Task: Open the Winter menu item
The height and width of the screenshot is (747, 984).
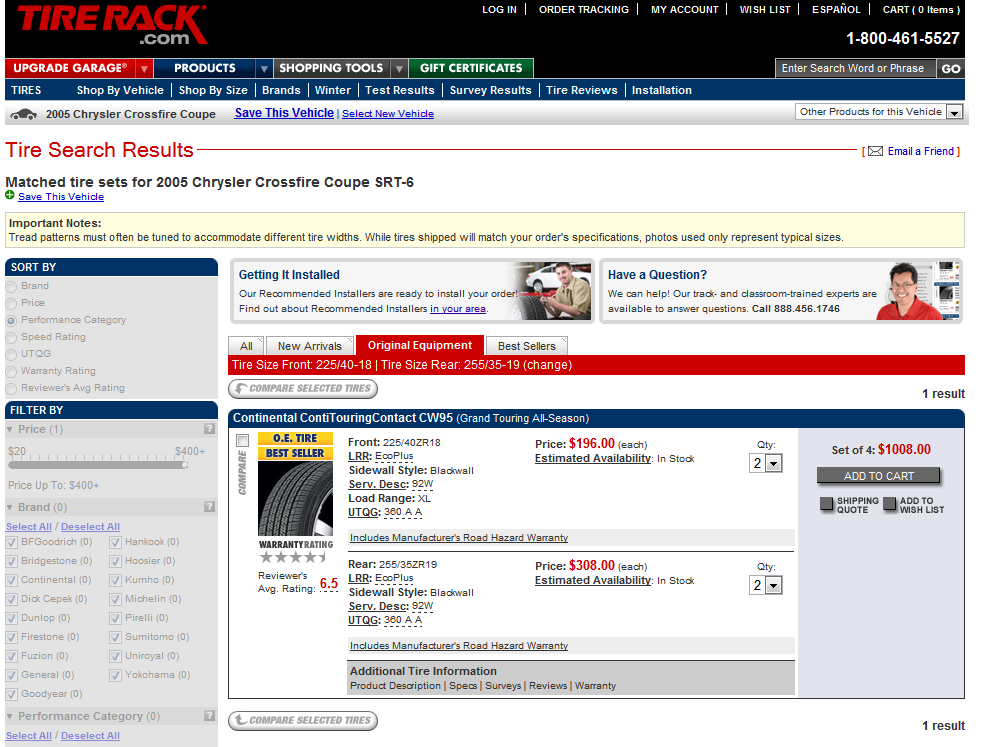Action: (333, 90)
